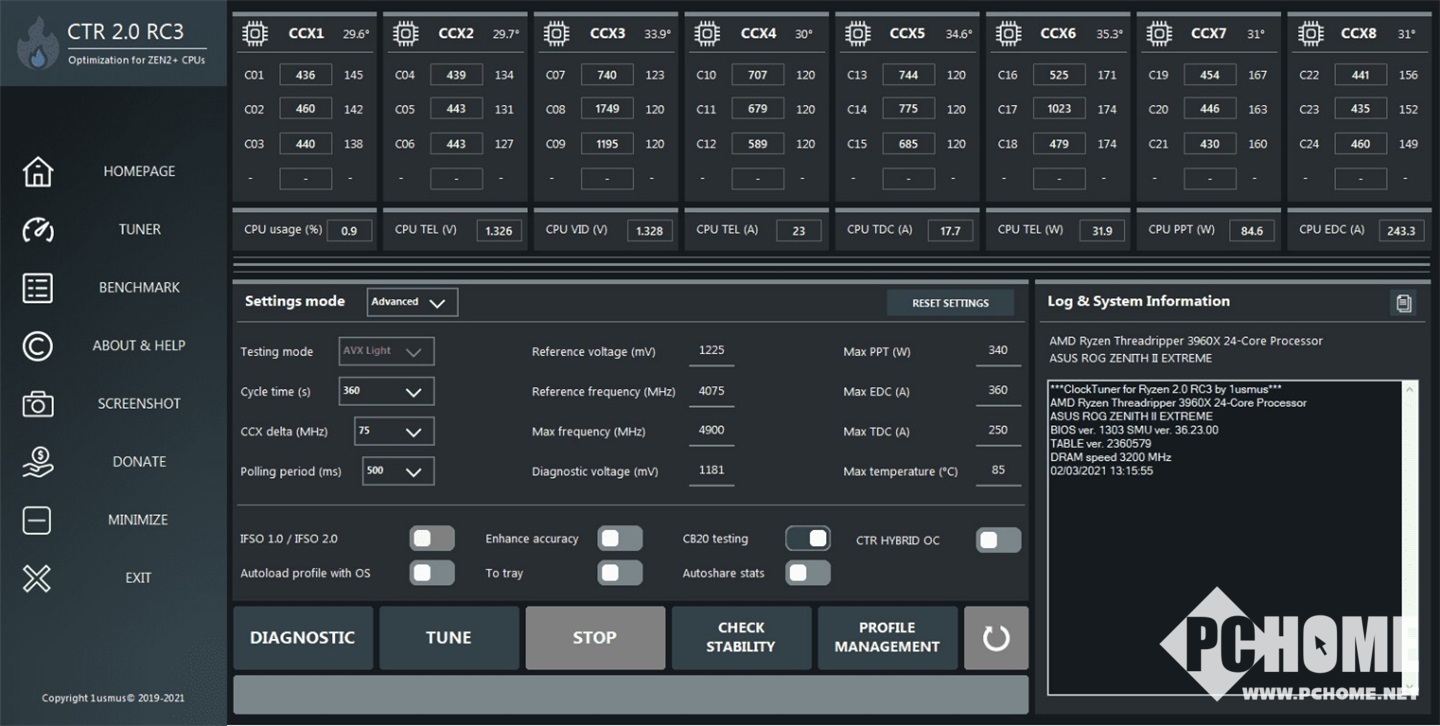Screen dimensions: 1440x726
Task: Click the Benchmark list icon
Action: [37, 287]
